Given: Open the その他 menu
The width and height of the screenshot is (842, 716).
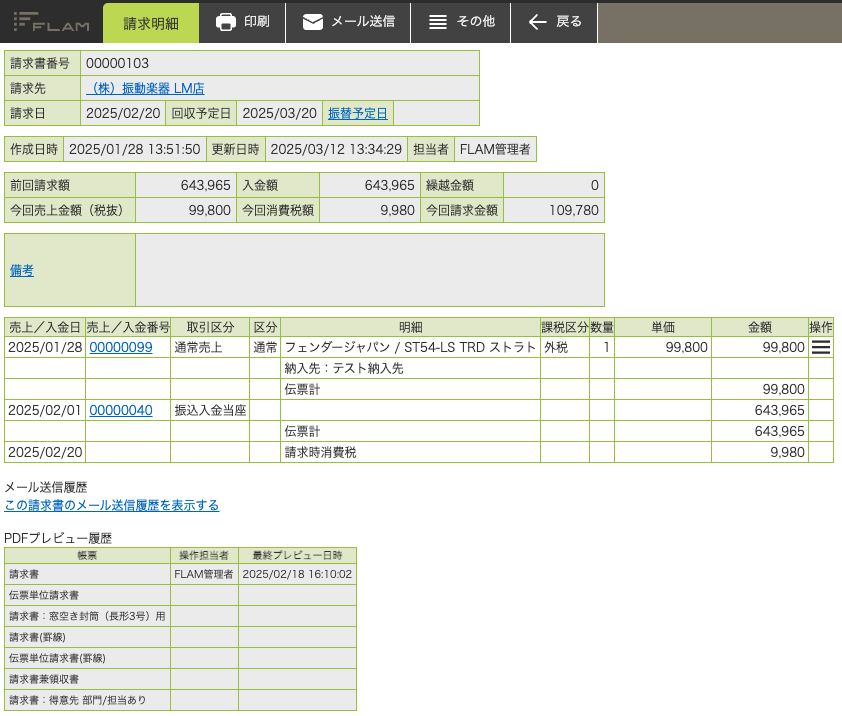Looking at the screenshot, I should [461, 22].
